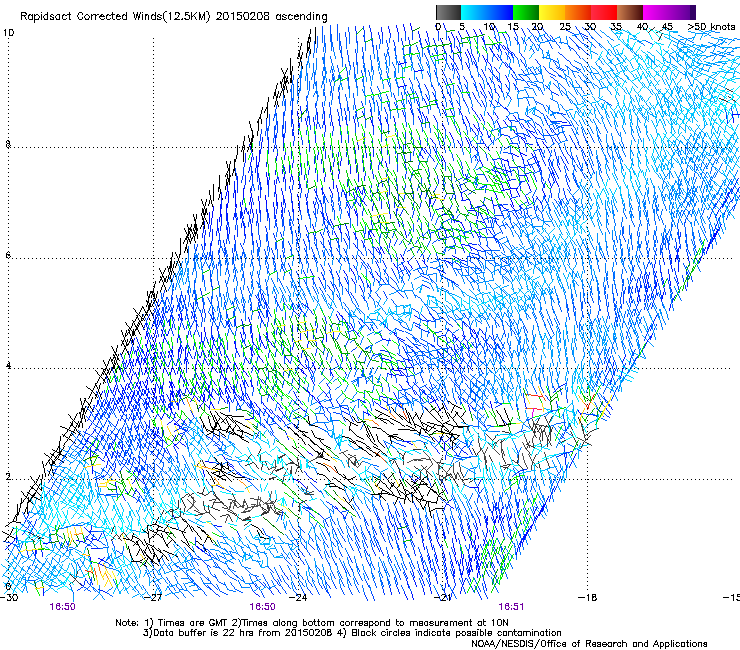Click the '40' legend label under color bar

coord(642,26)
